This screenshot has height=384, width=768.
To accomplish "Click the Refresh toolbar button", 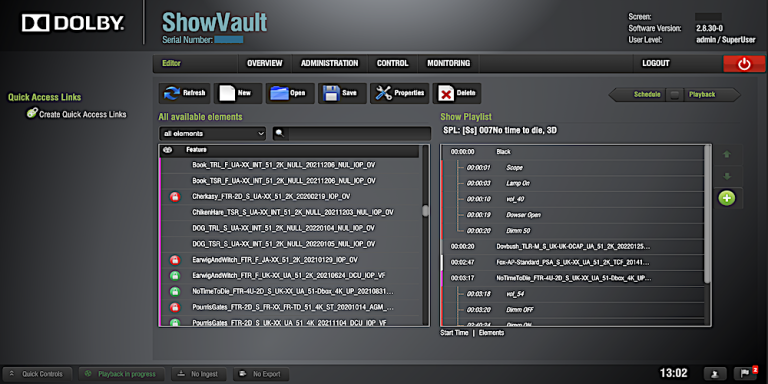I will click(185, 93).
